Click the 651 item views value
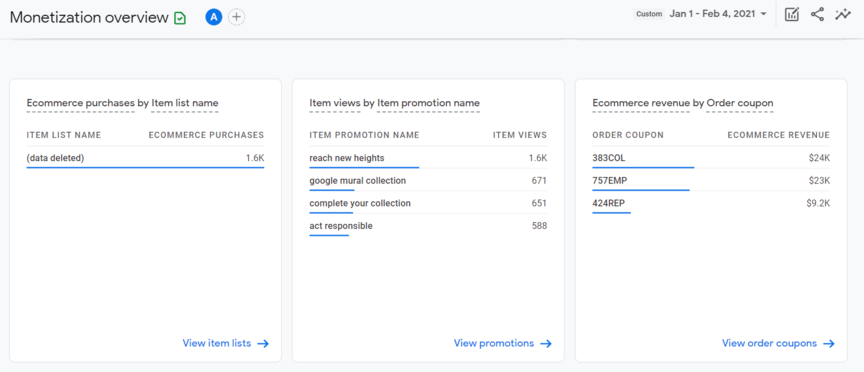The width and height of the screenshot is (864, 372). point(539,203)
